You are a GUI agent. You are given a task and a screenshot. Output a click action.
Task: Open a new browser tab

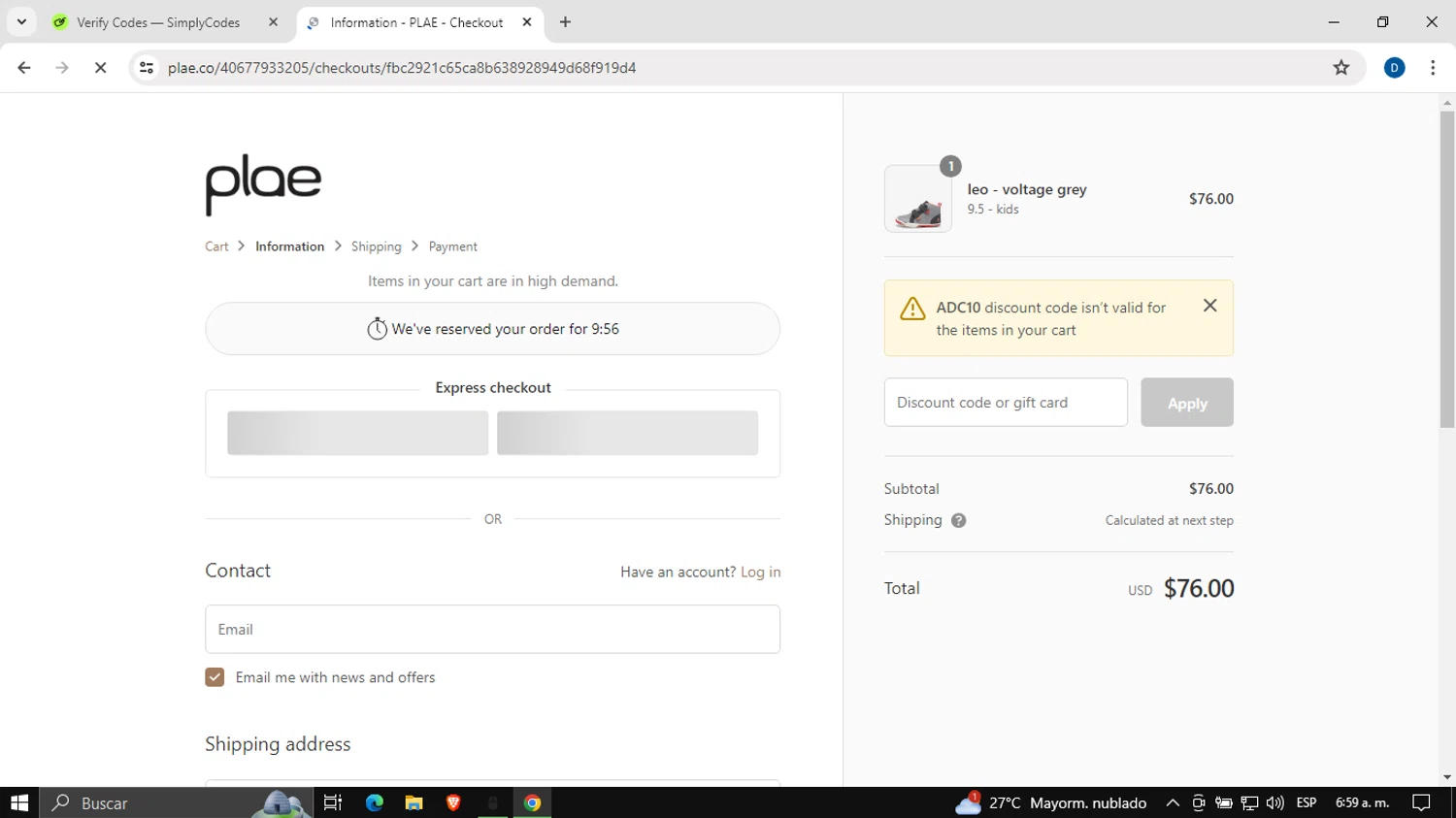(x=565, y=22)
